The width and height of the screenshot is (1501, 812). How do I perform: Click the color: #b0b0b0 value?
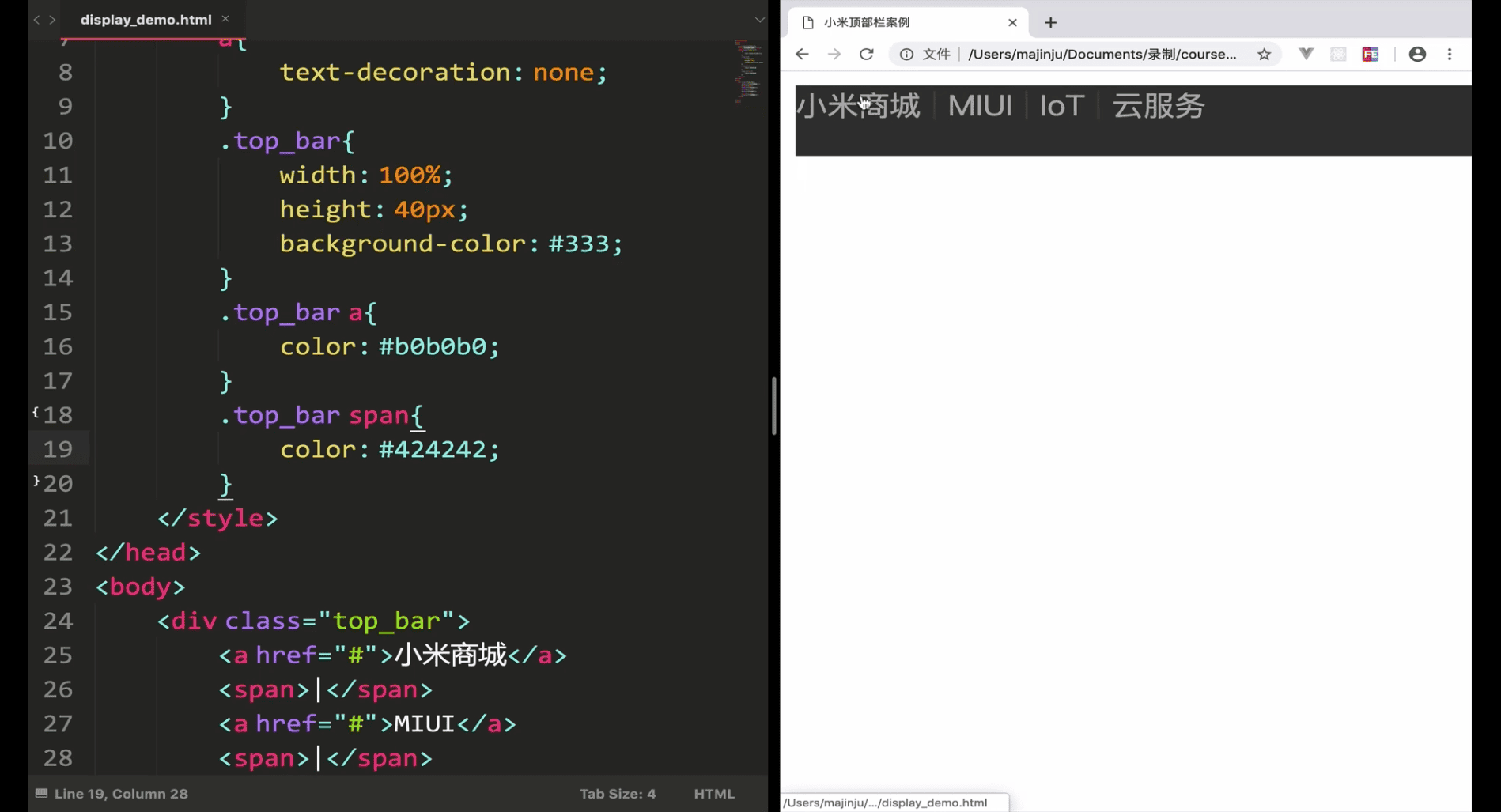432,346
